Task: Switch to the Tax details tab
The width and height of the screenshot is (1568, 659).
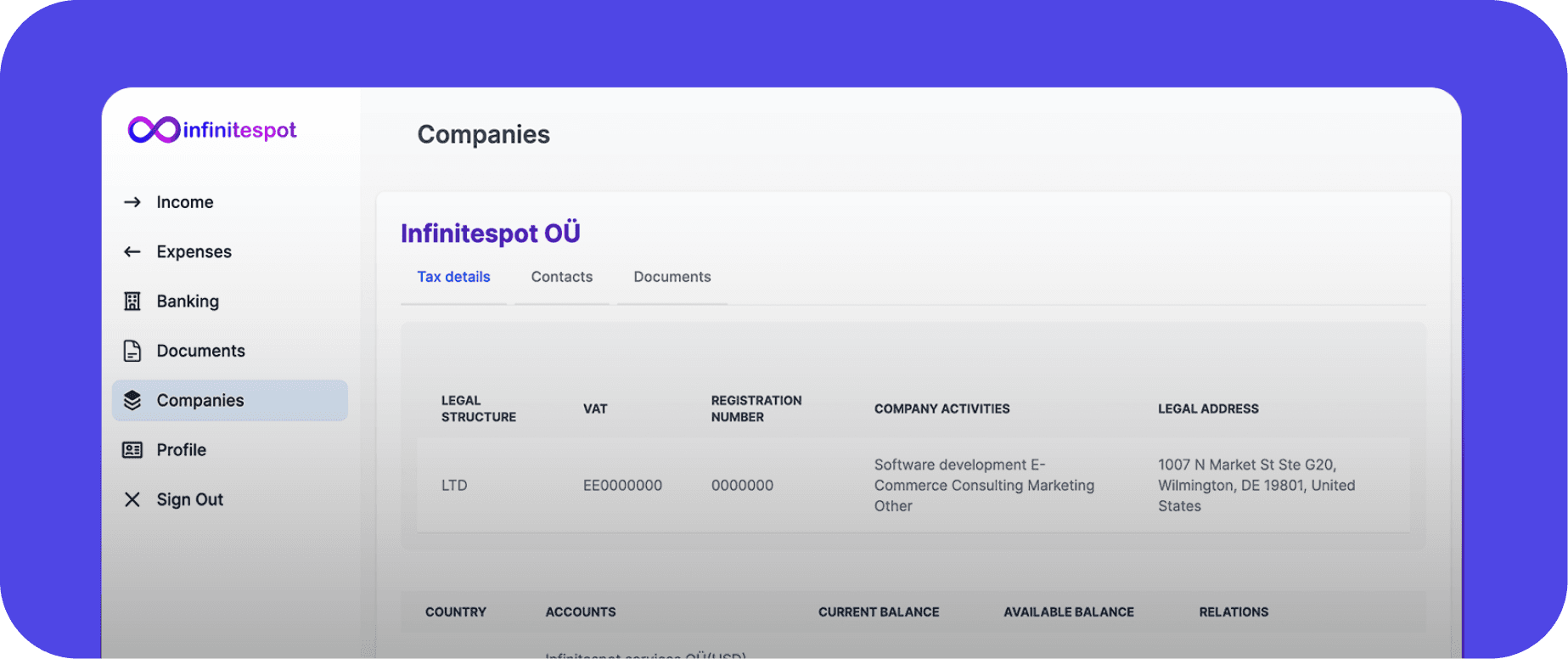Action: (453, 277)
